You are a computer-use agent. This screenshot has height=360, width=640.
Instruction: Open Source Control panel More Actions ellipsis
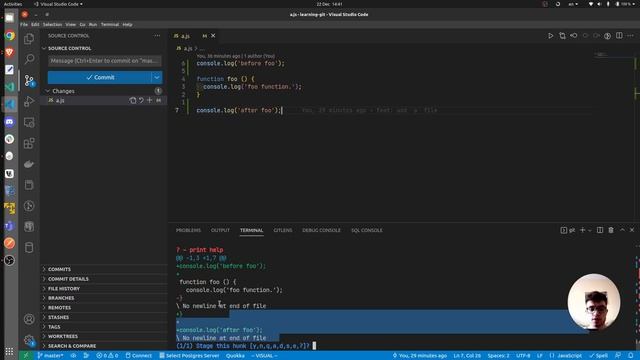point(157,36)
